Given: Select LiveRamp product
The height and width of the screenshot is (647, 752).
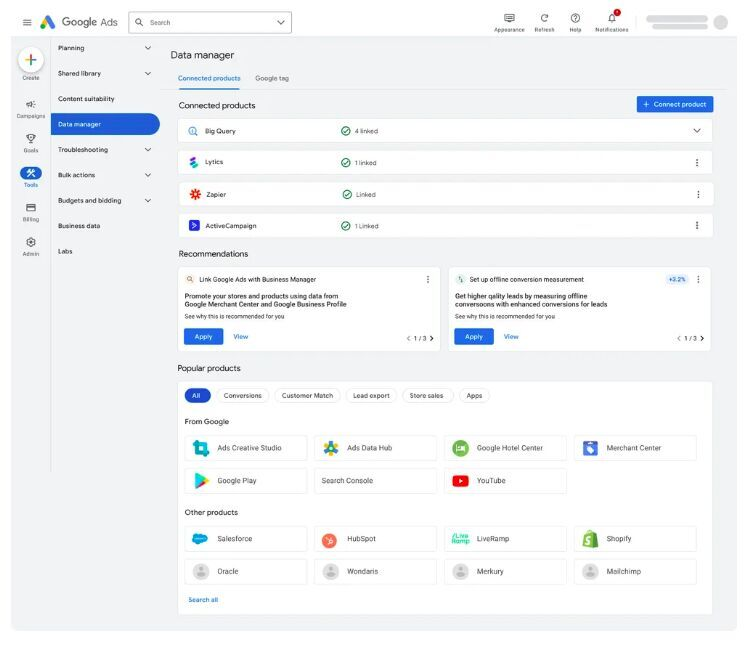Looking at the screenshot, I should click(505, 539).
